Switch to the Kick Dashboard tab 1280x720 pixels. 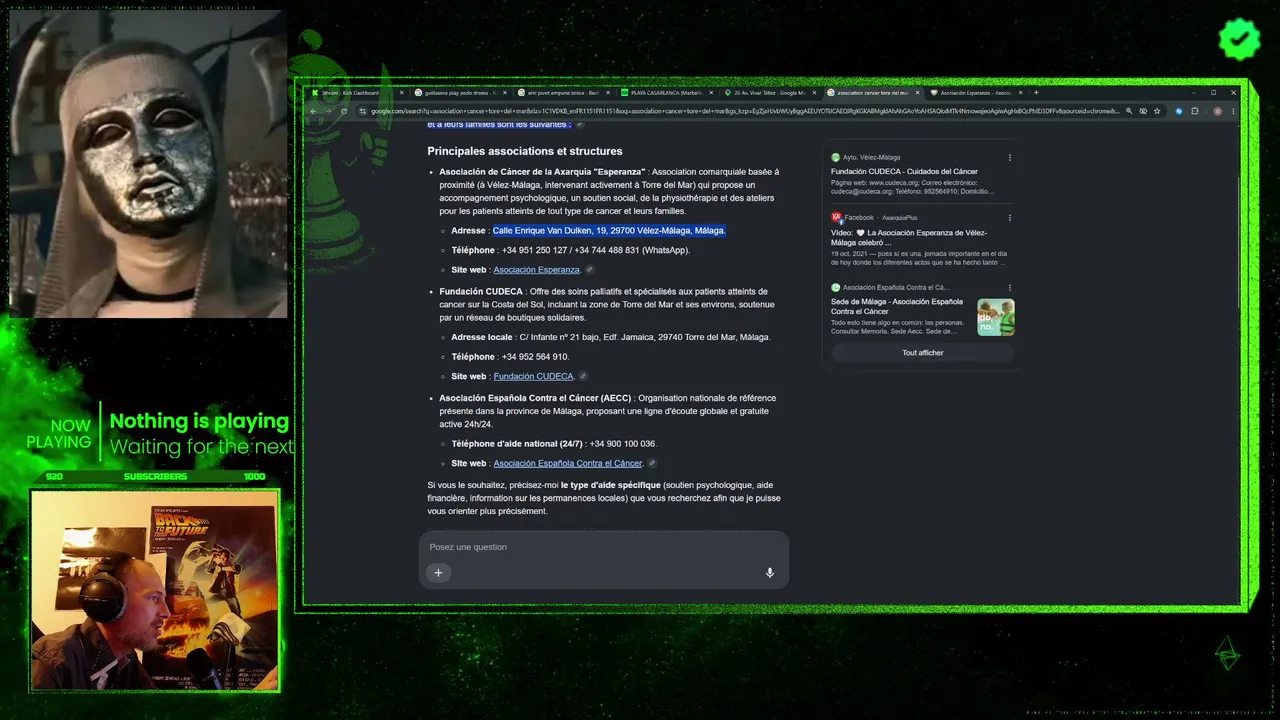pos(359,93)
